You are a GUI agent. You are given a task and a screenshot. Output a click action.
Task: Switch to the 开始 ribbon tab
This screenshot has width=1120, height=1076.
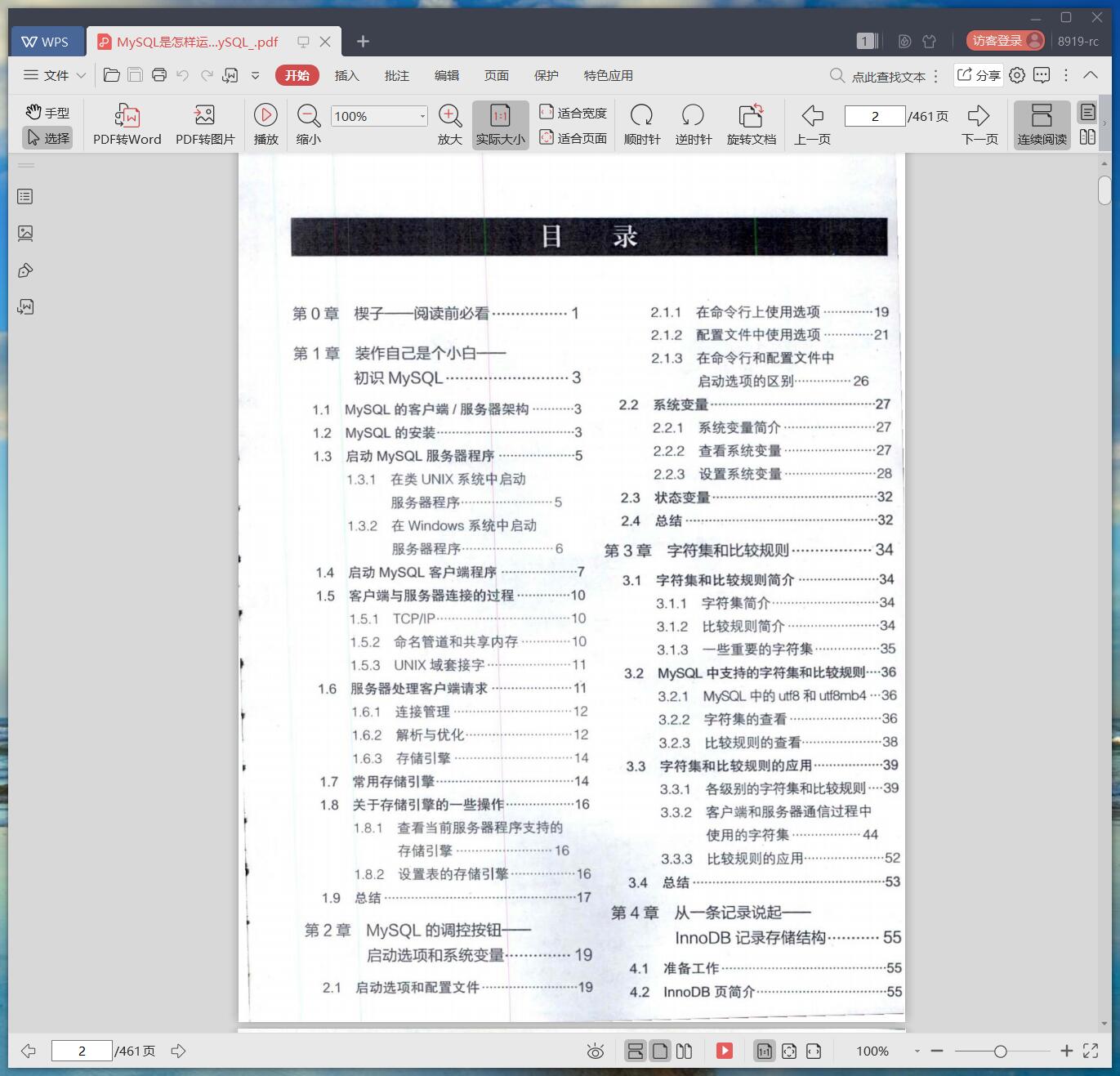tap(297, 75)
